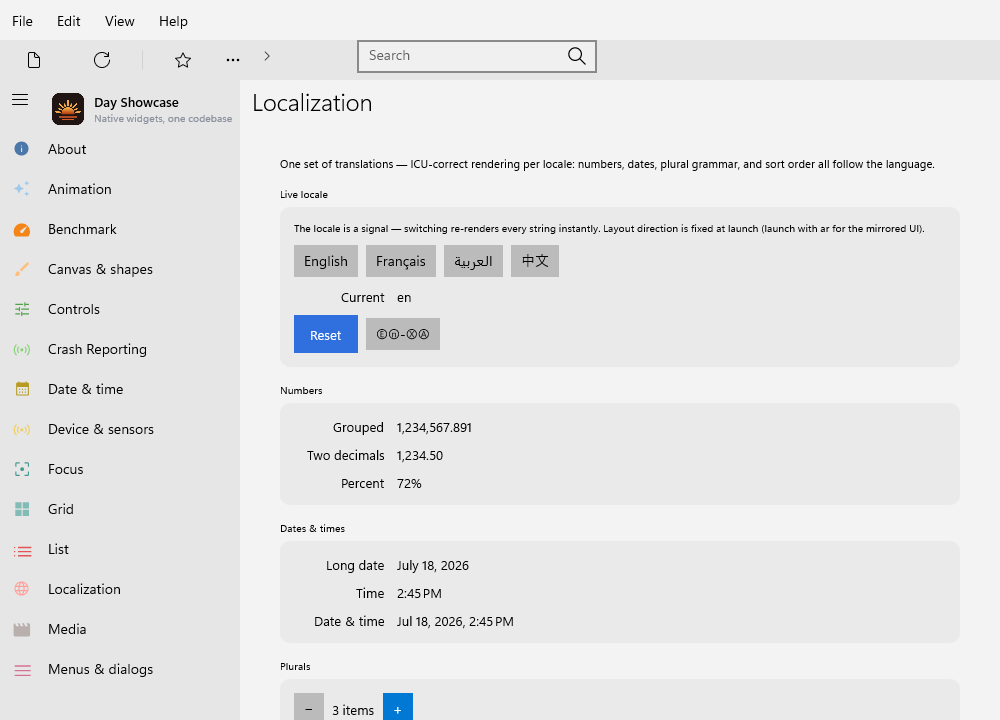The width and height of the screenshot is (1000, 720).
Task: Increase plural item count with plus
Action: click(398, 707)
